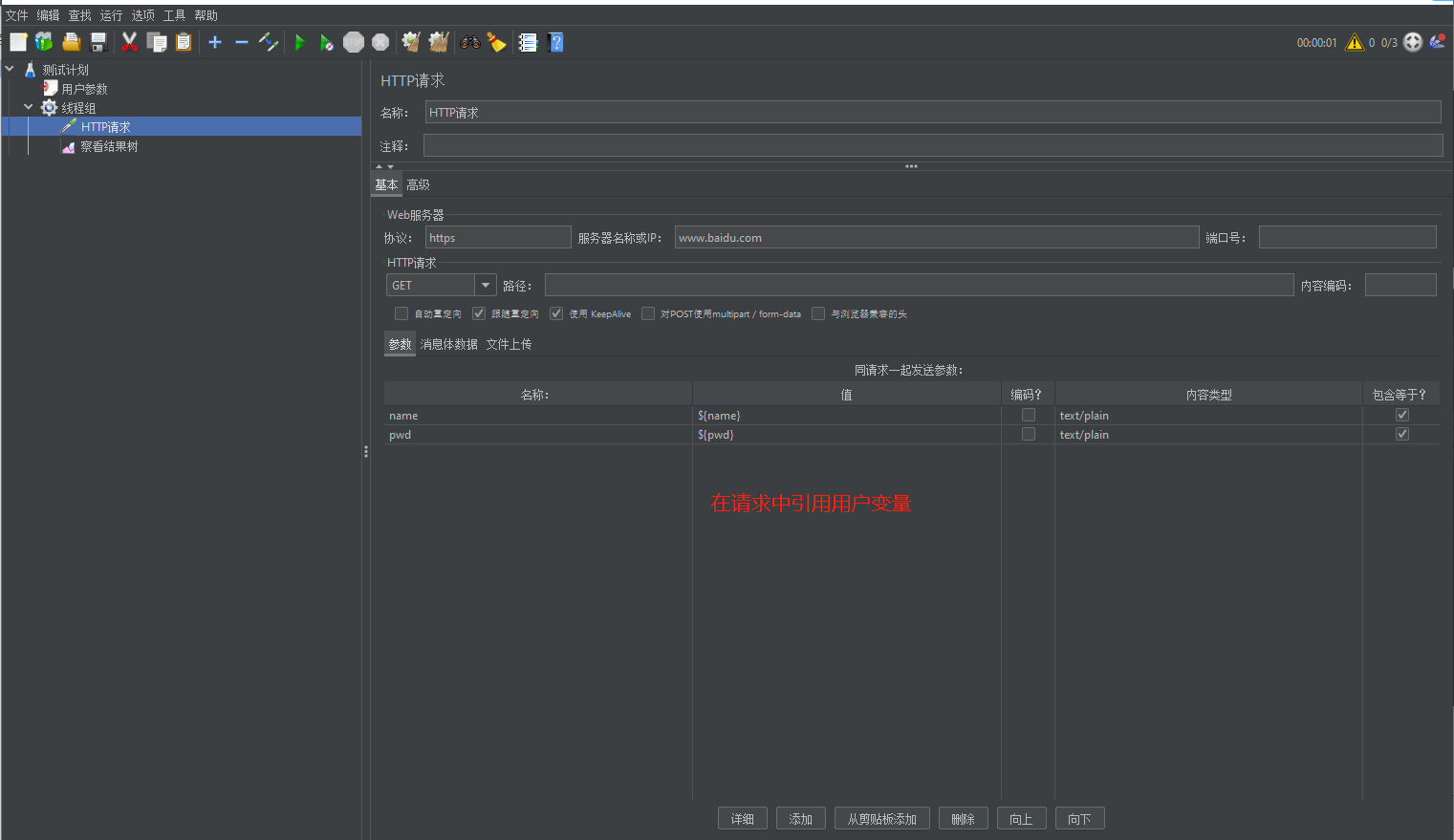Check the 与浏览器兼容的头 checkbox
Viewport: 1454px width, 840px height.
[818, 313]
